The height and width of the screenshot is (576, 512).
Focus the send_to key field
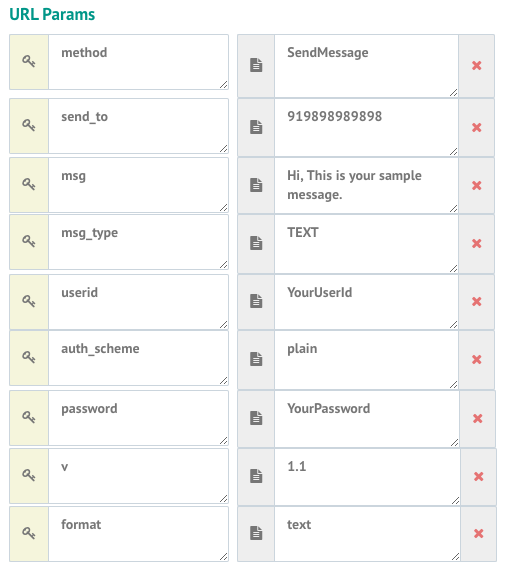click(138, 126)
